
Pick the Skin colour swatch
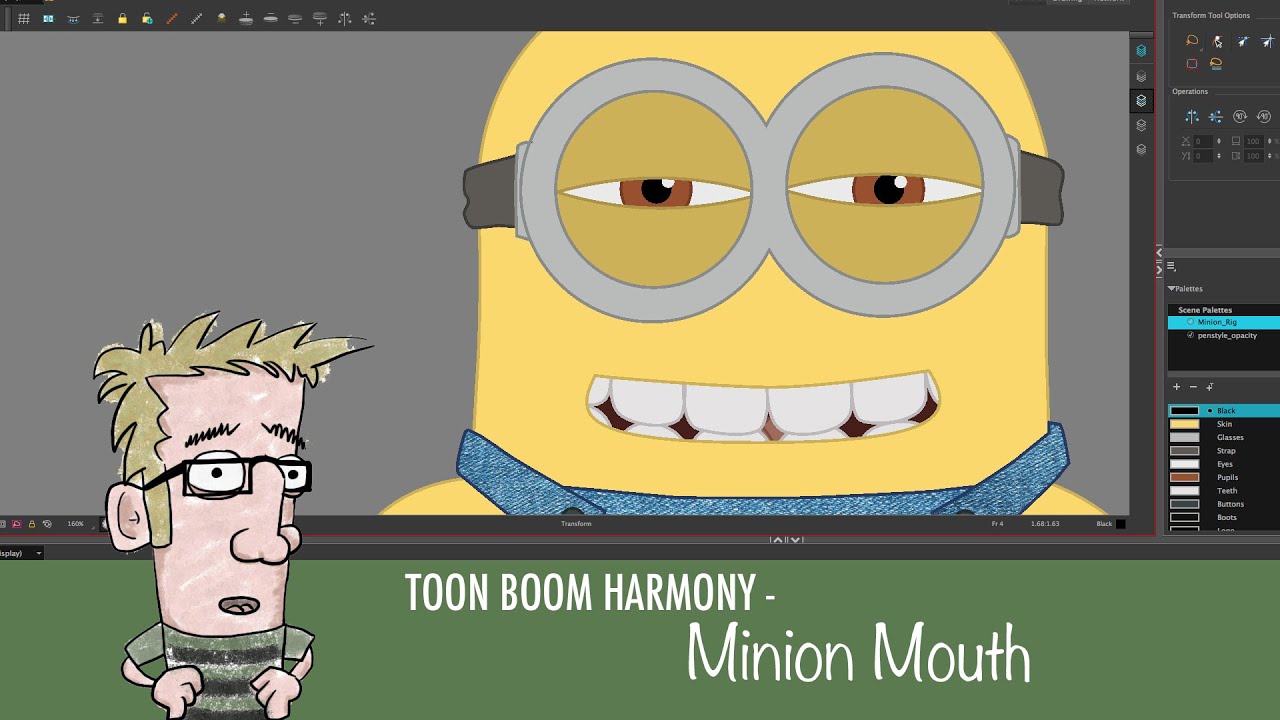[1185, 424]
